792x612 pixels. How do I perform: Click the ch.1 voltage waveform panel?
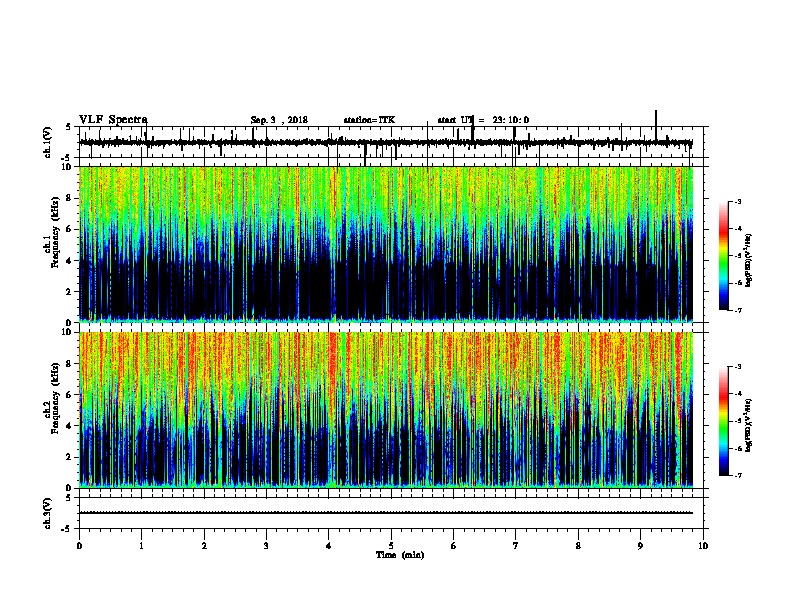coord(391,142)
